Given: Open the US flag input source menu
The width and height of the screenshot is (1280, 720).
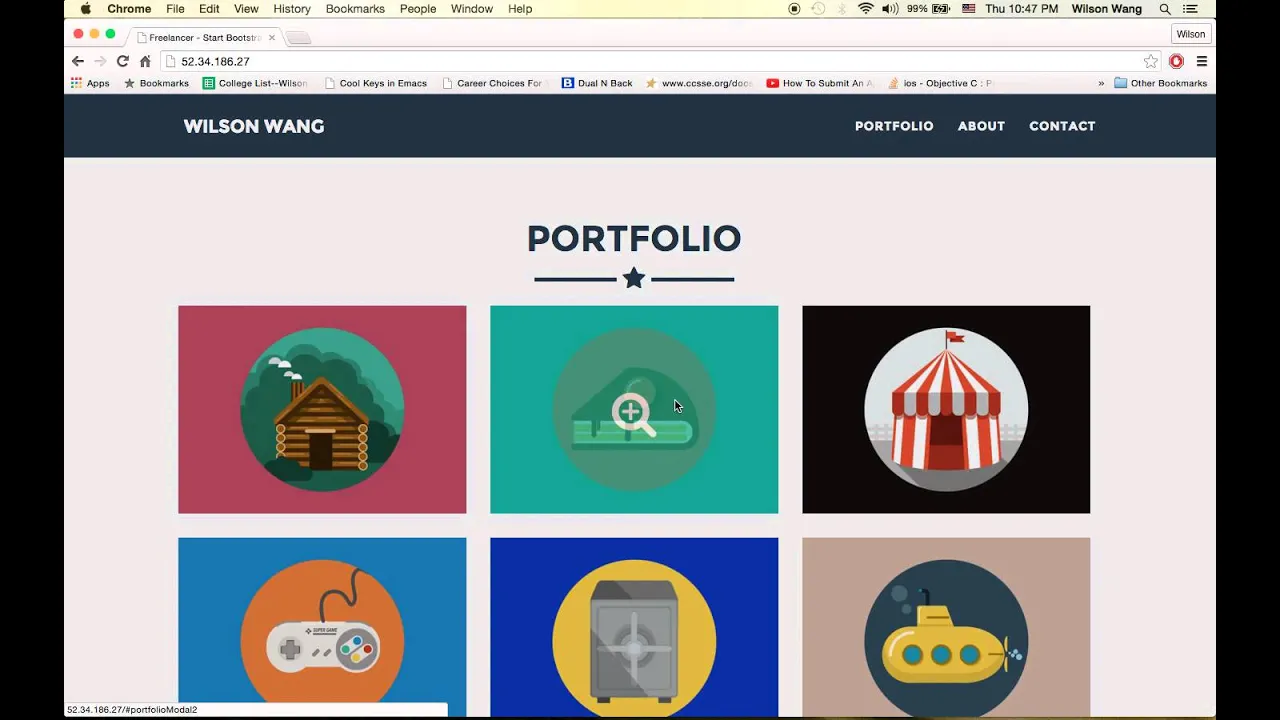Looking at the screenshot, I should pos(969,9).
